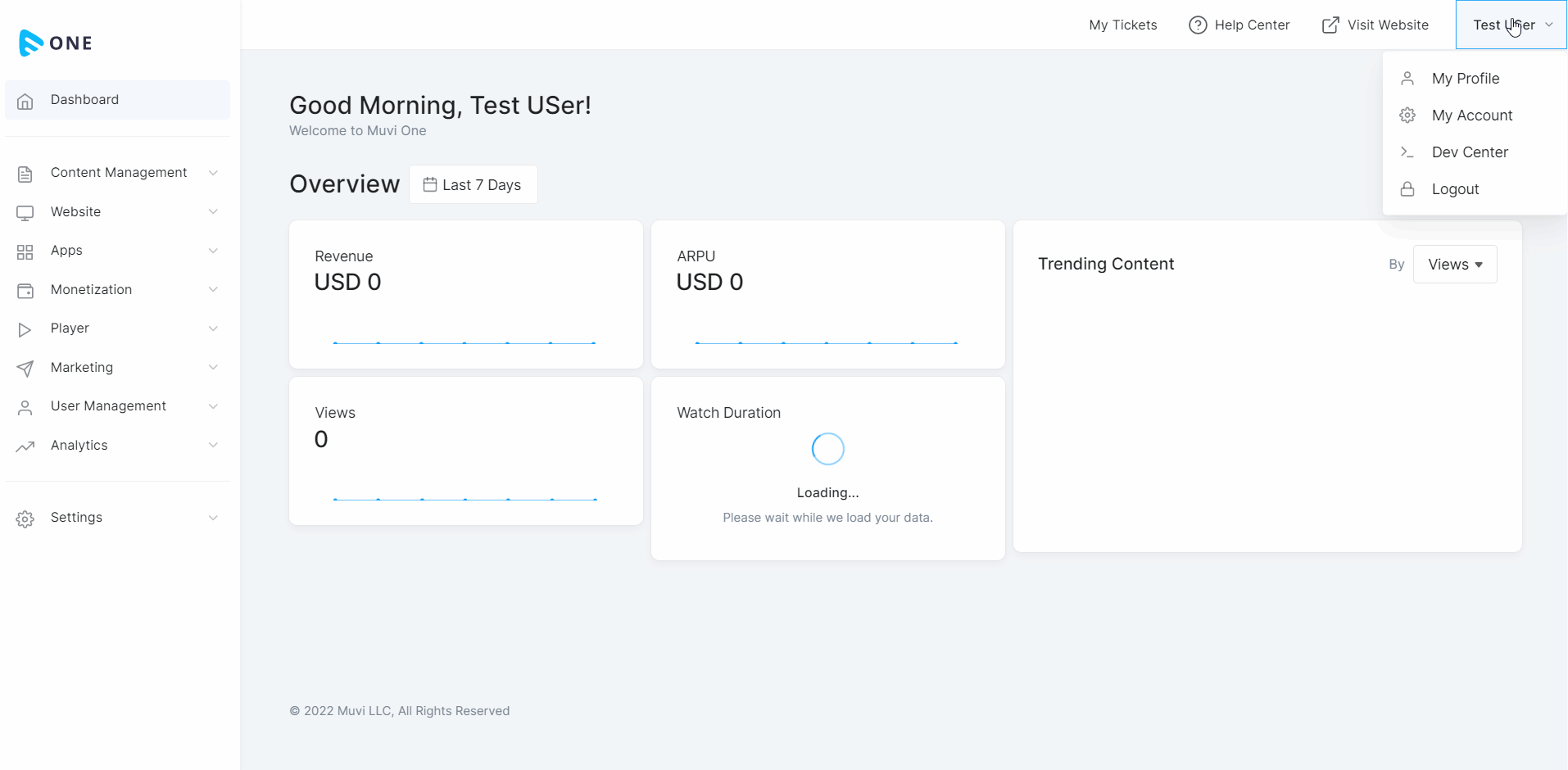Open the My Tickets link
Screen dimensions: 1568x770
(x=1122, y=25)
